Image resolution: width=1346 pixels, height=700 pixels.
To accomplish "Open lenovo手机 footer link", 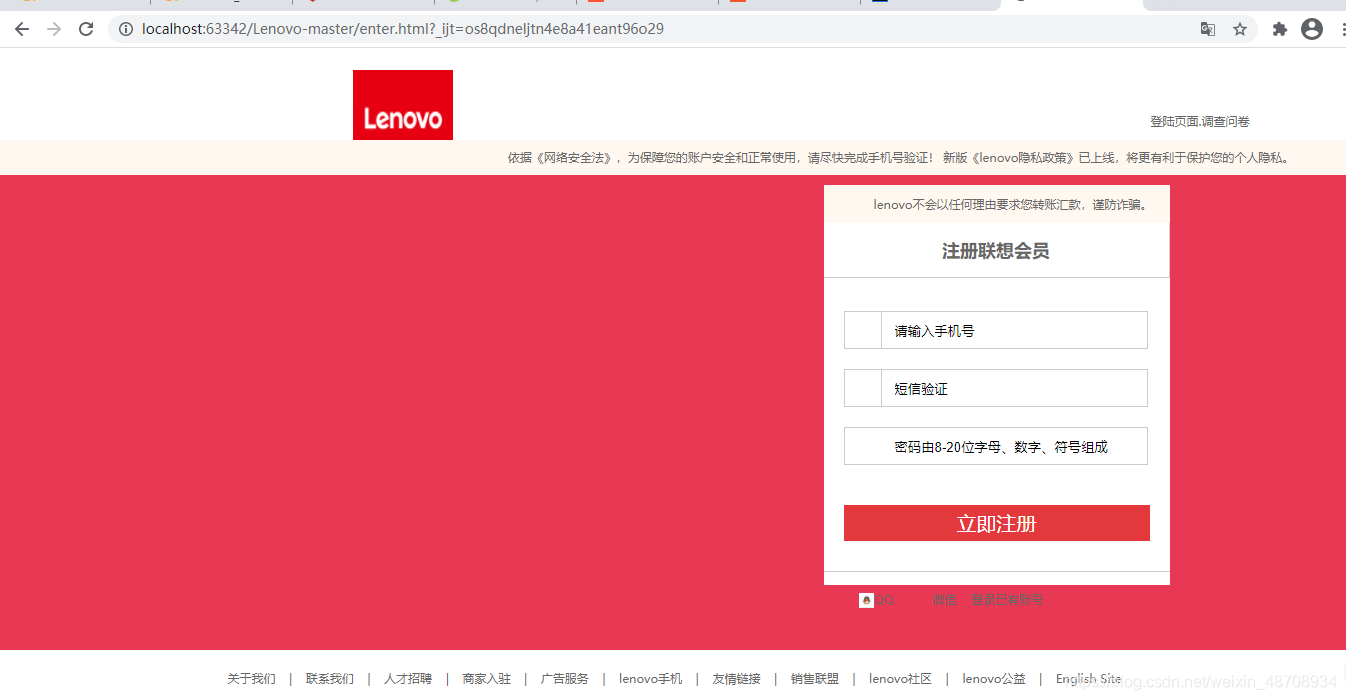I will [x=651, y=679].
